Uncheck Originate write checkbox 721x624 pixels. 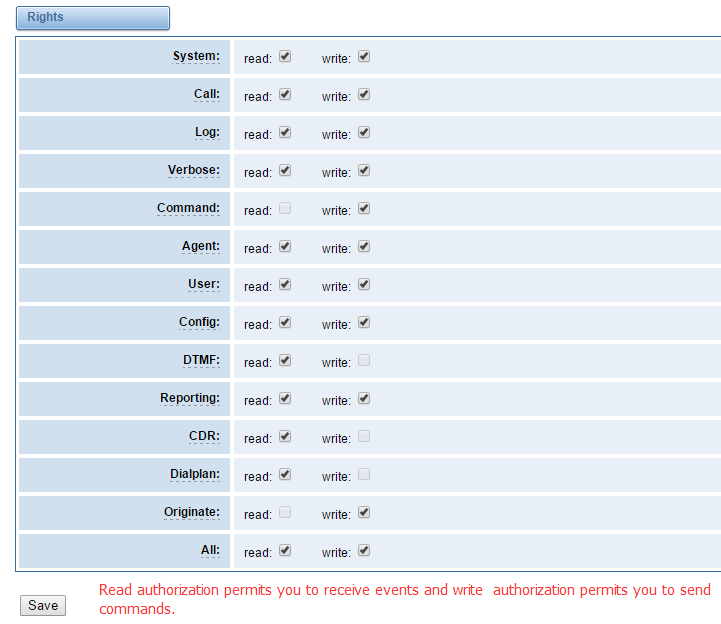[x=364, y=512]
